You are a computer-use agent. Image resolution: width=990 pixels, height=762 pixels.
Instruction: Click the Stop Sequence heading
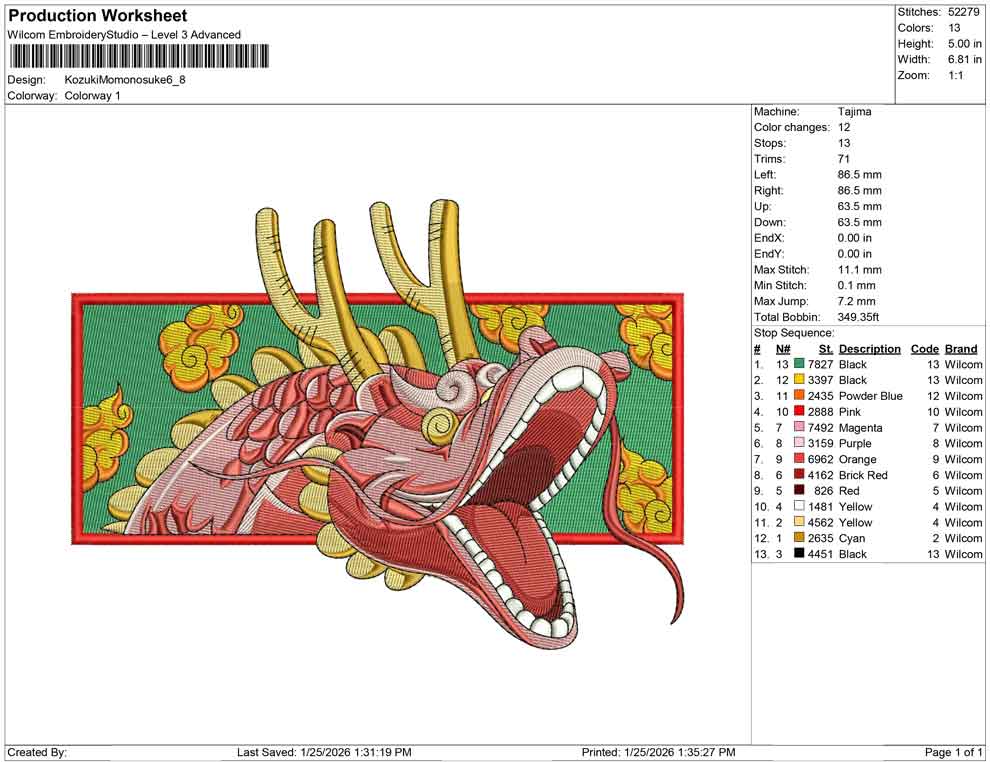click(x=794, y=333)
